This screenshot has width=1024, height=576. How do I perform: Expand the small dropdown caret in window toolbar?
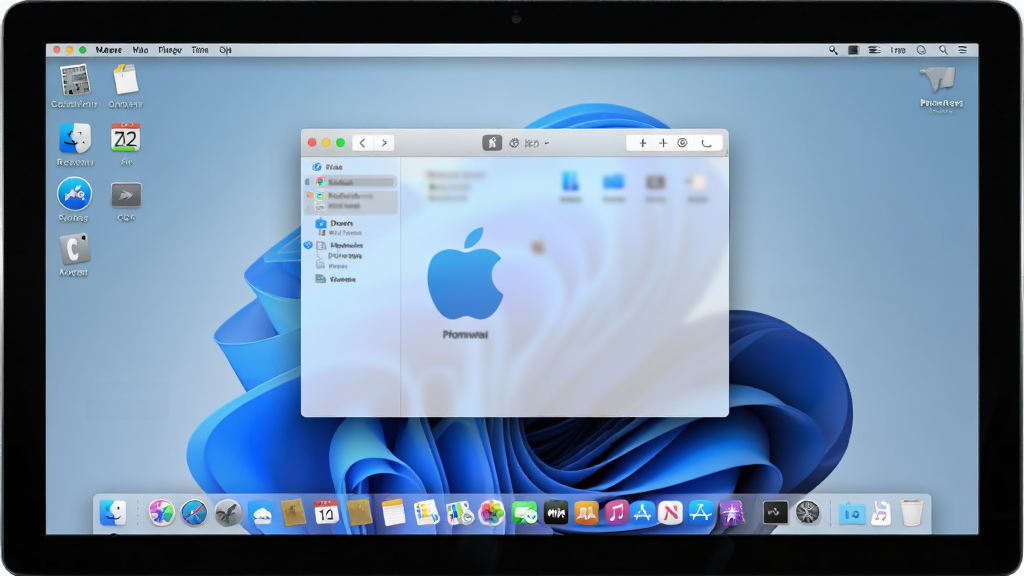click(x=547, y=144)
